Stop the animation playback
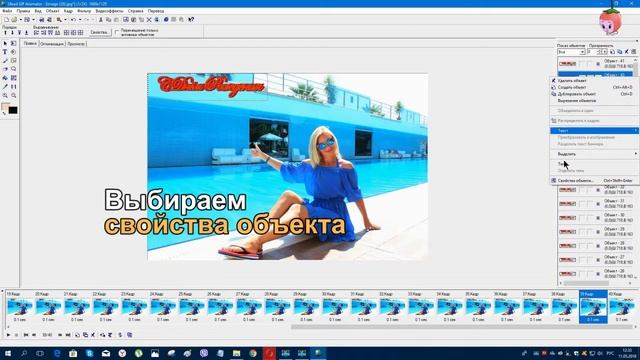 click(x=16, y=335)
